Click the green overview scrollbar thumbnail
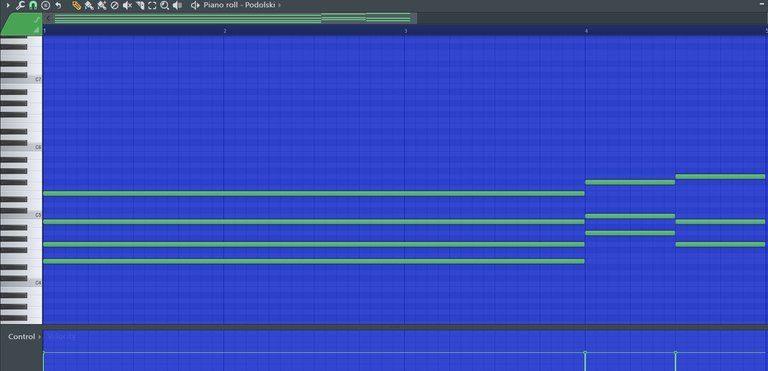This screenshot has width=768, height=371. point(232,18)
